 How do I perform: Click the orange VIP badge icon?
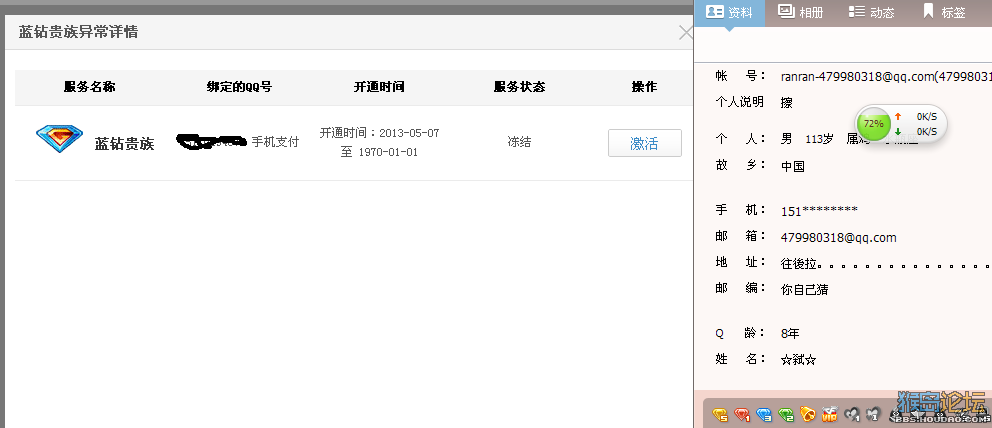[829, 415]
